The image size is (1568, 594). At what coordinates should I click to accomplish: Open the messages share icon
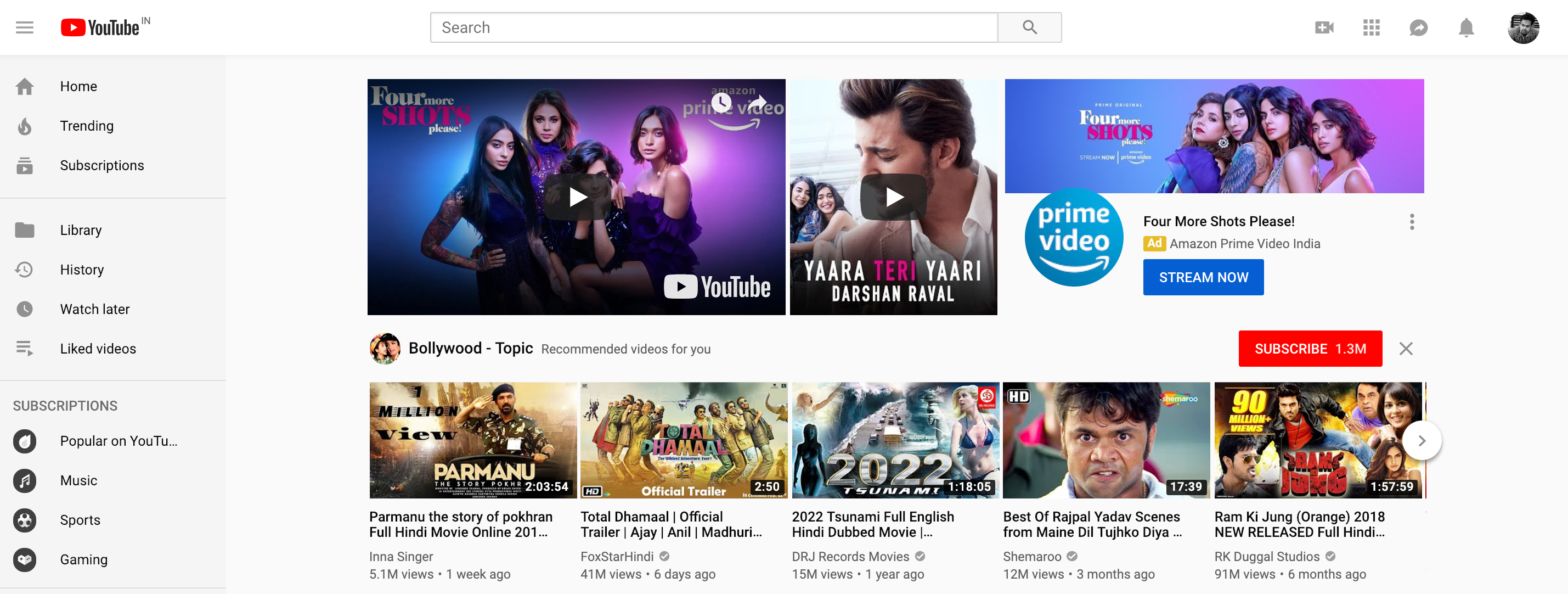coord(1418,27)
